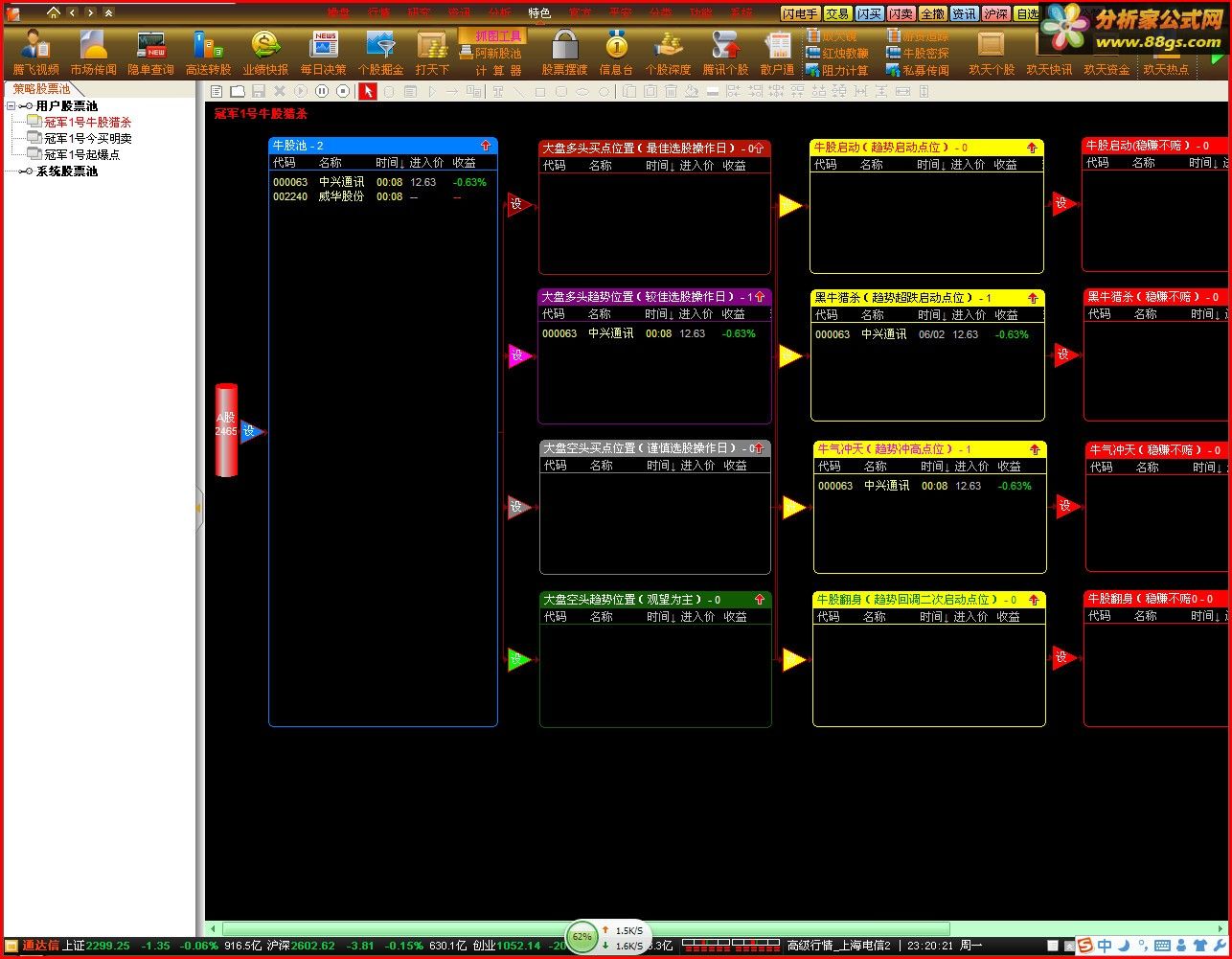The image size is (1232, 959).
Task: Click the gray 设 arrow beside 大盘空头买点位置
Action: click(x=518, y=507)
